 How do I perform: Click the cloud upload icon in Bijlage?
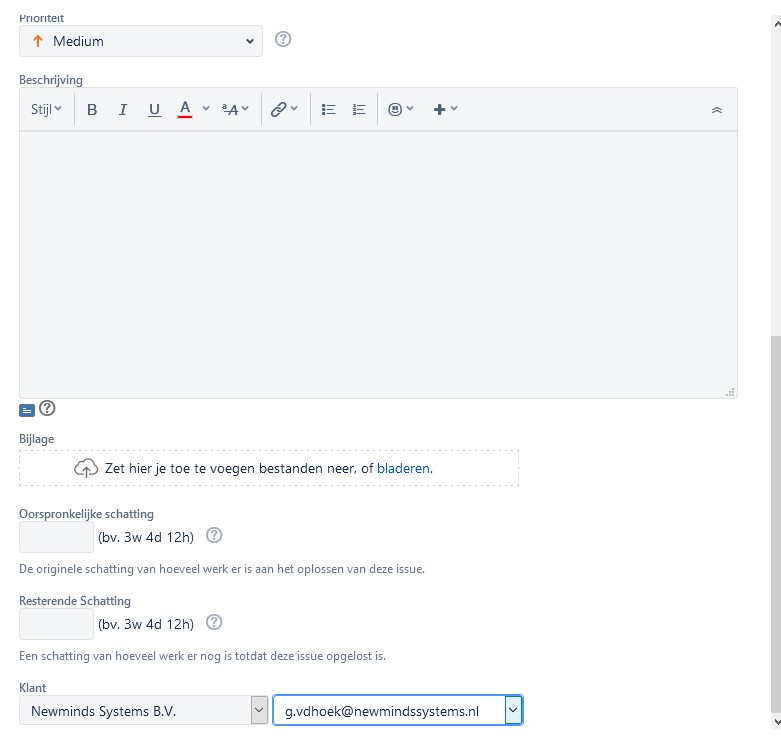[86, 468]
